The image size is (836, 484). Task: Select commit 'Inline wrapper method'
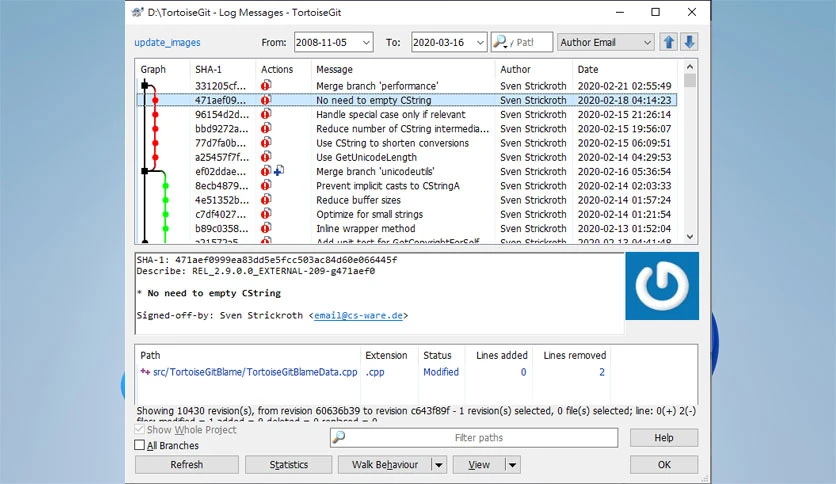[407, 229]
